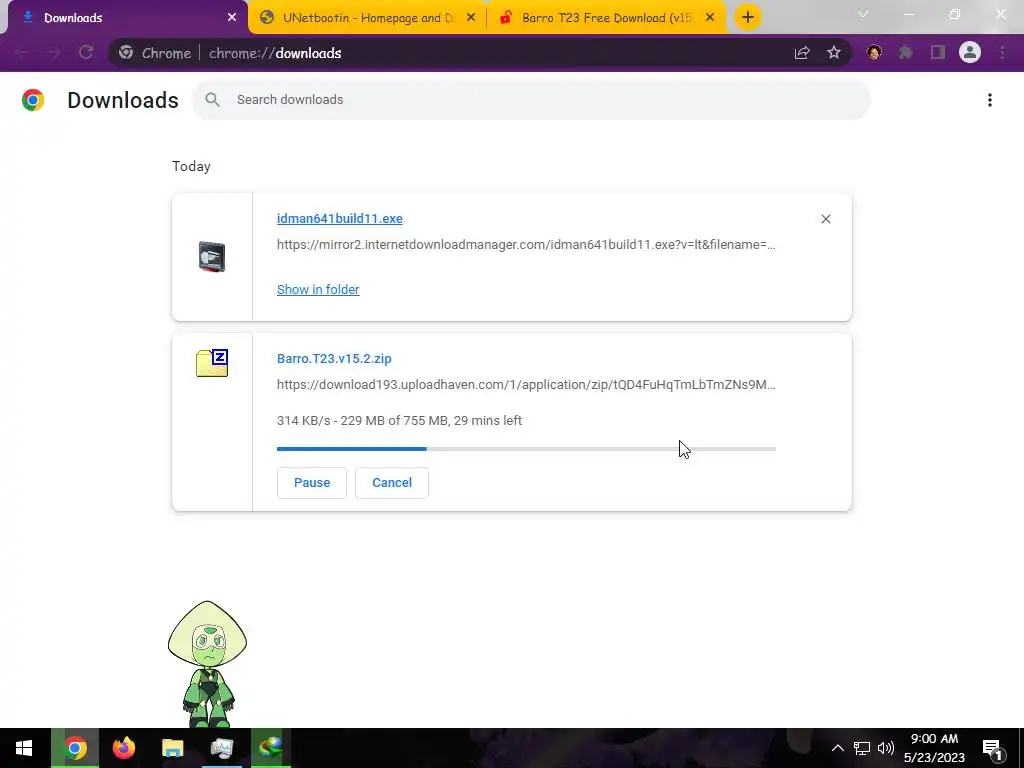Click the Barro.T23 zip file icon
Screen dimensions: 1024x768
tap(212, 363)
